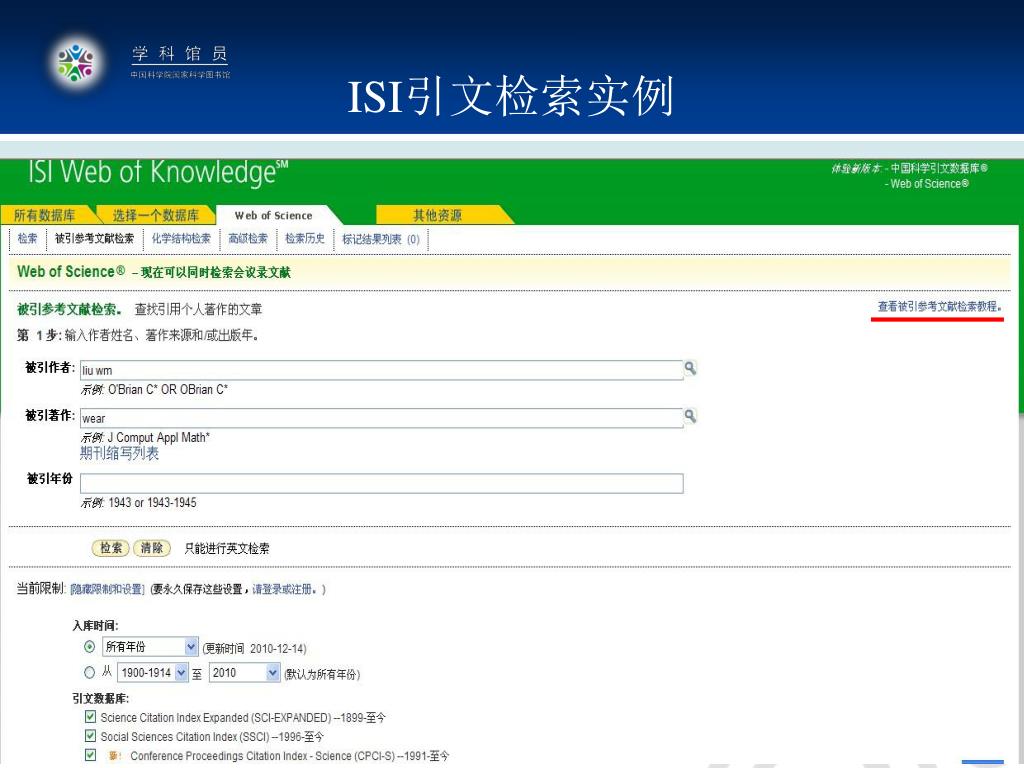Go to the 检索 sub-tab

click(x=27, y=238)
